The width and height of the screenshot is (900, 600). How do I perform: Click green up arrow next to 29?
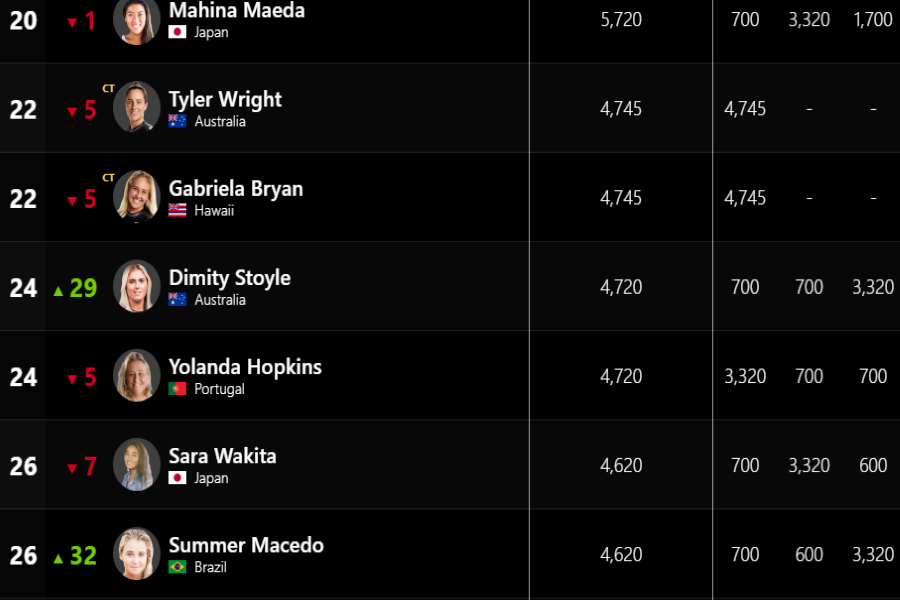(x=58, y=291)
